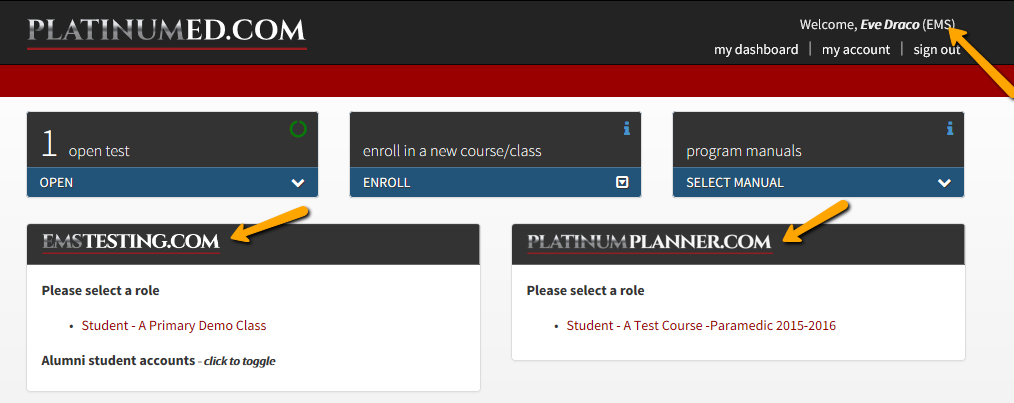Select Student - A Primary Demo Class
The width and height of the screenshot is (1014, 403).
pyautogui.click(x=174, y=325)
